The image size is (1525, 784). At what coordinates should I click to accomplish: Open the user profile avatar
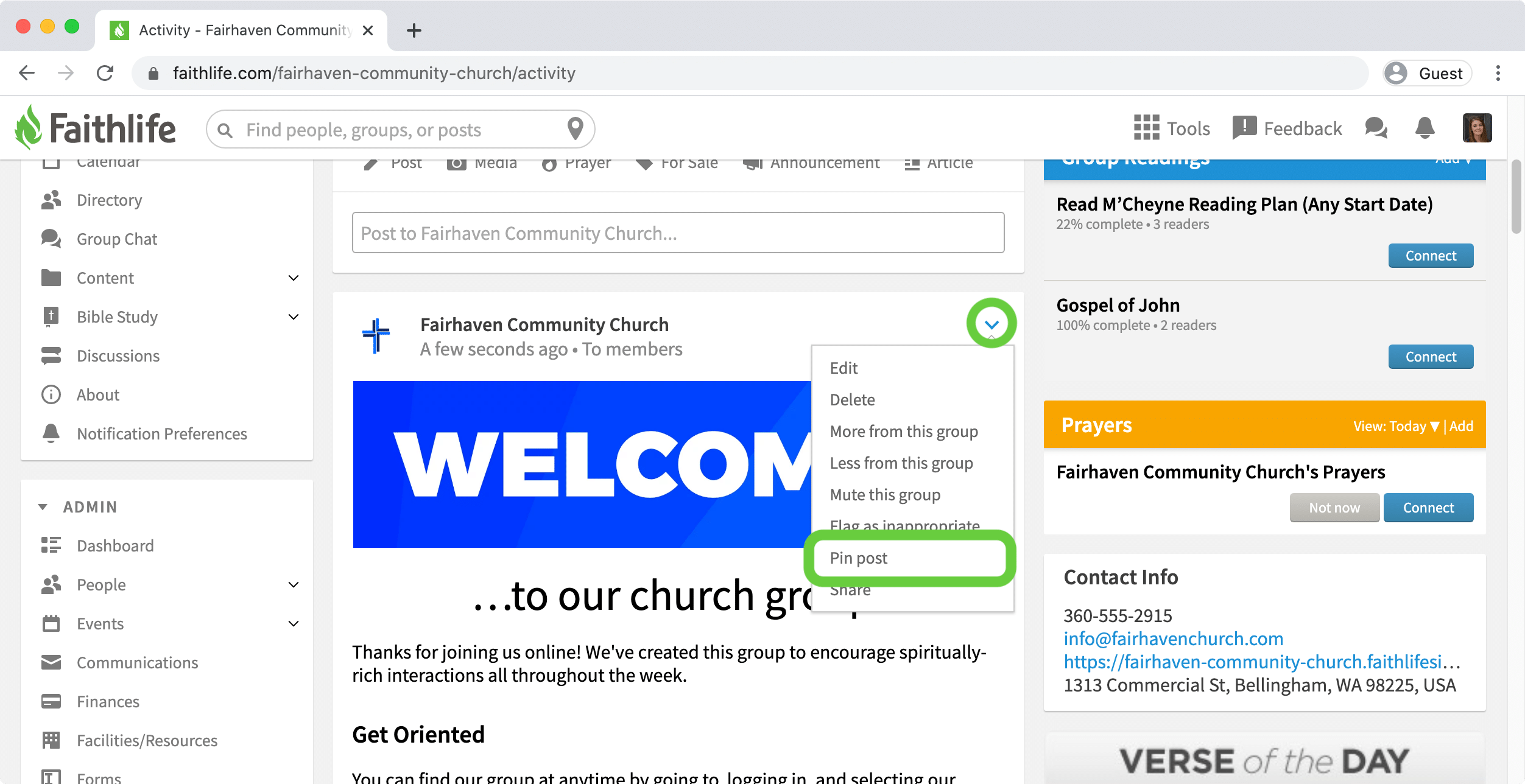coord(1477,128)
